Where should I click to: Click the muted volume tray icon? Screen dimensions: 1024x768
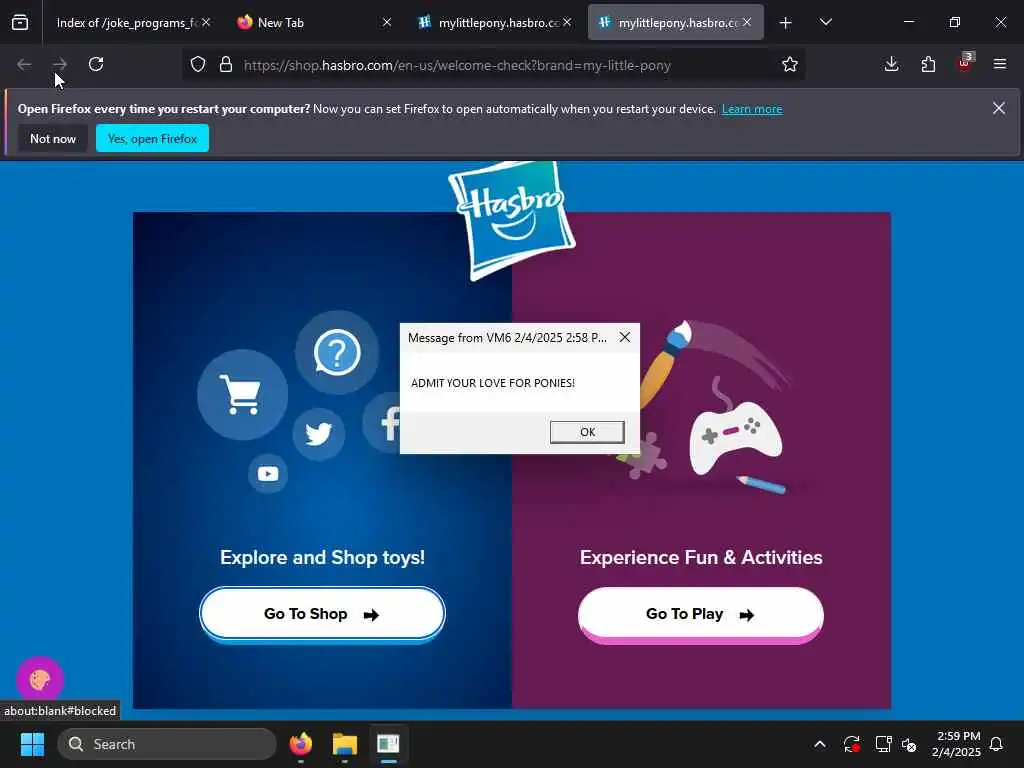pos(909,744)
